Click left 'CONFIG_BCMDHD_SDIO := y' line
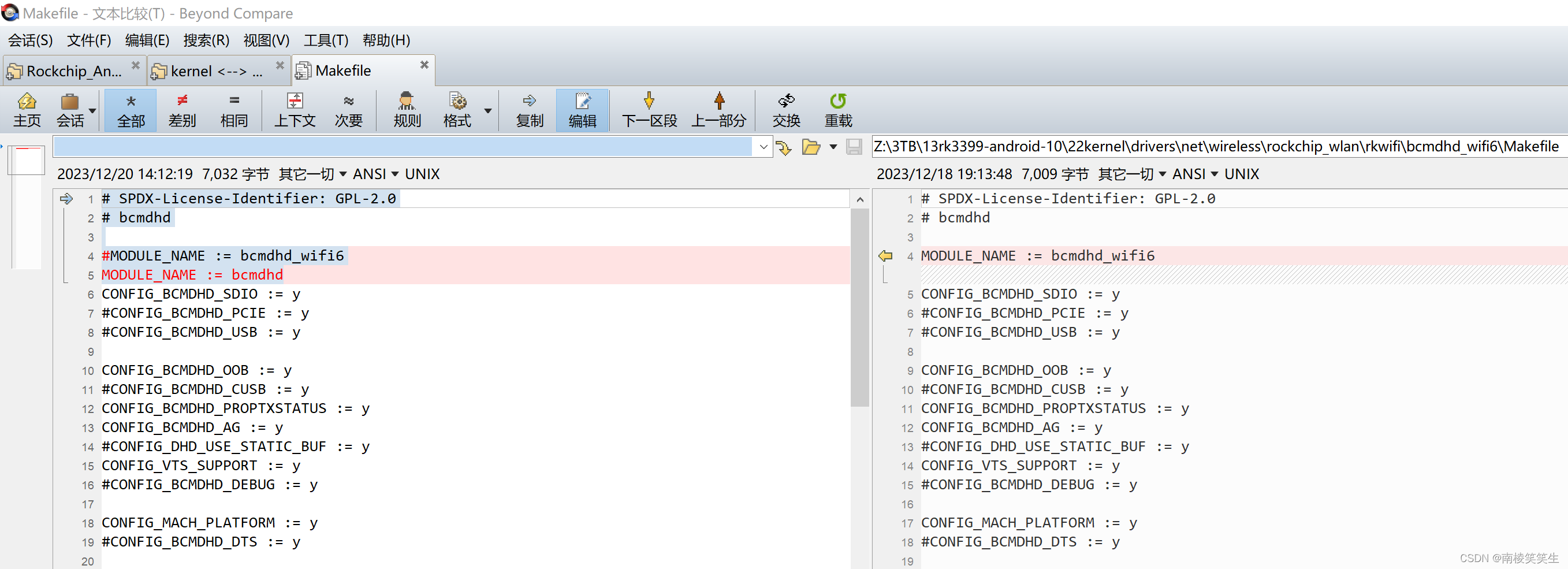The height and width of the screenshot is (569, 1568). [x=201, y=294]
